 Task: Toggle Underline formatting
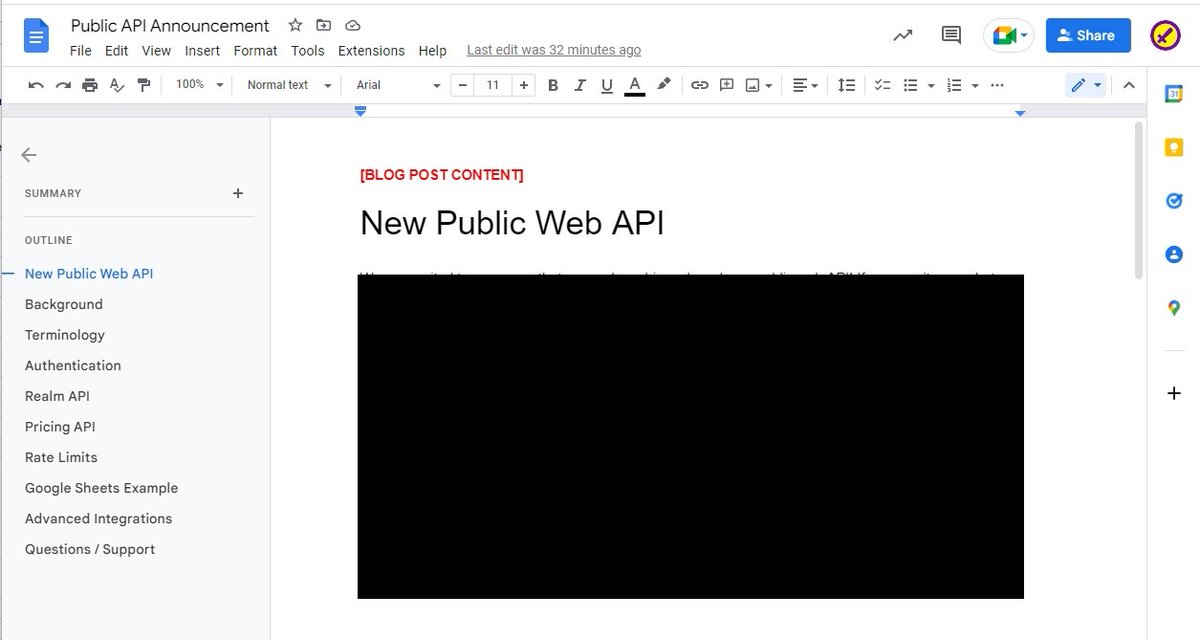(606, 85)
